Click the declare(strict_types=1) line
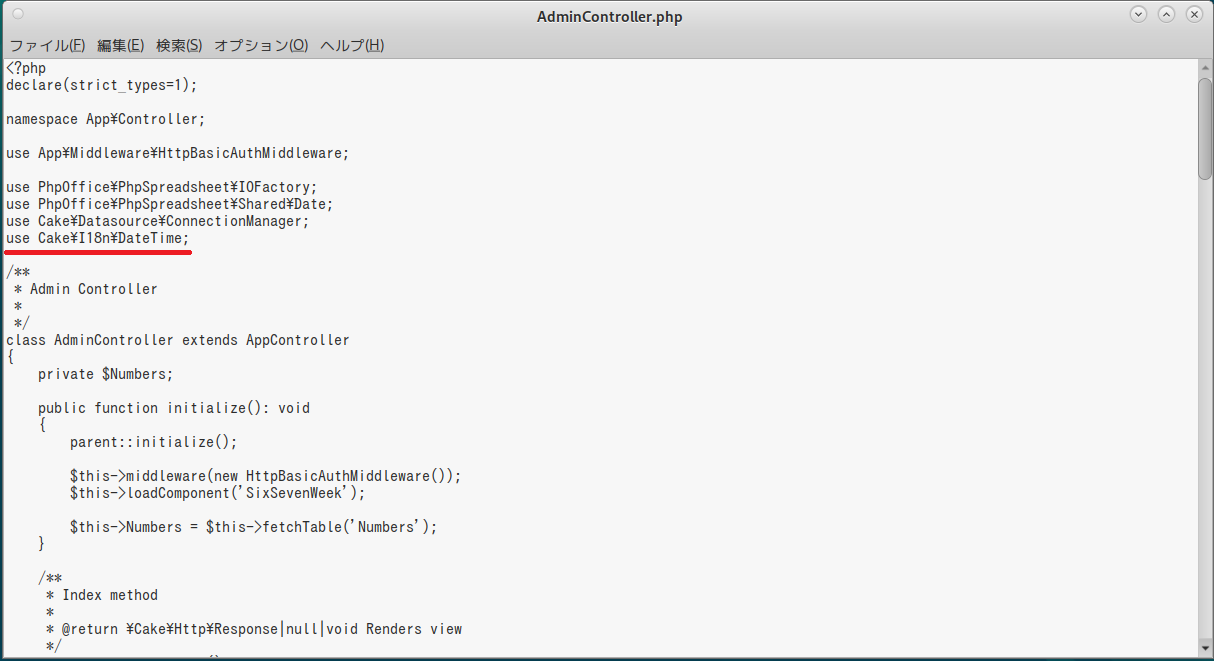 [x=102, y=85]
